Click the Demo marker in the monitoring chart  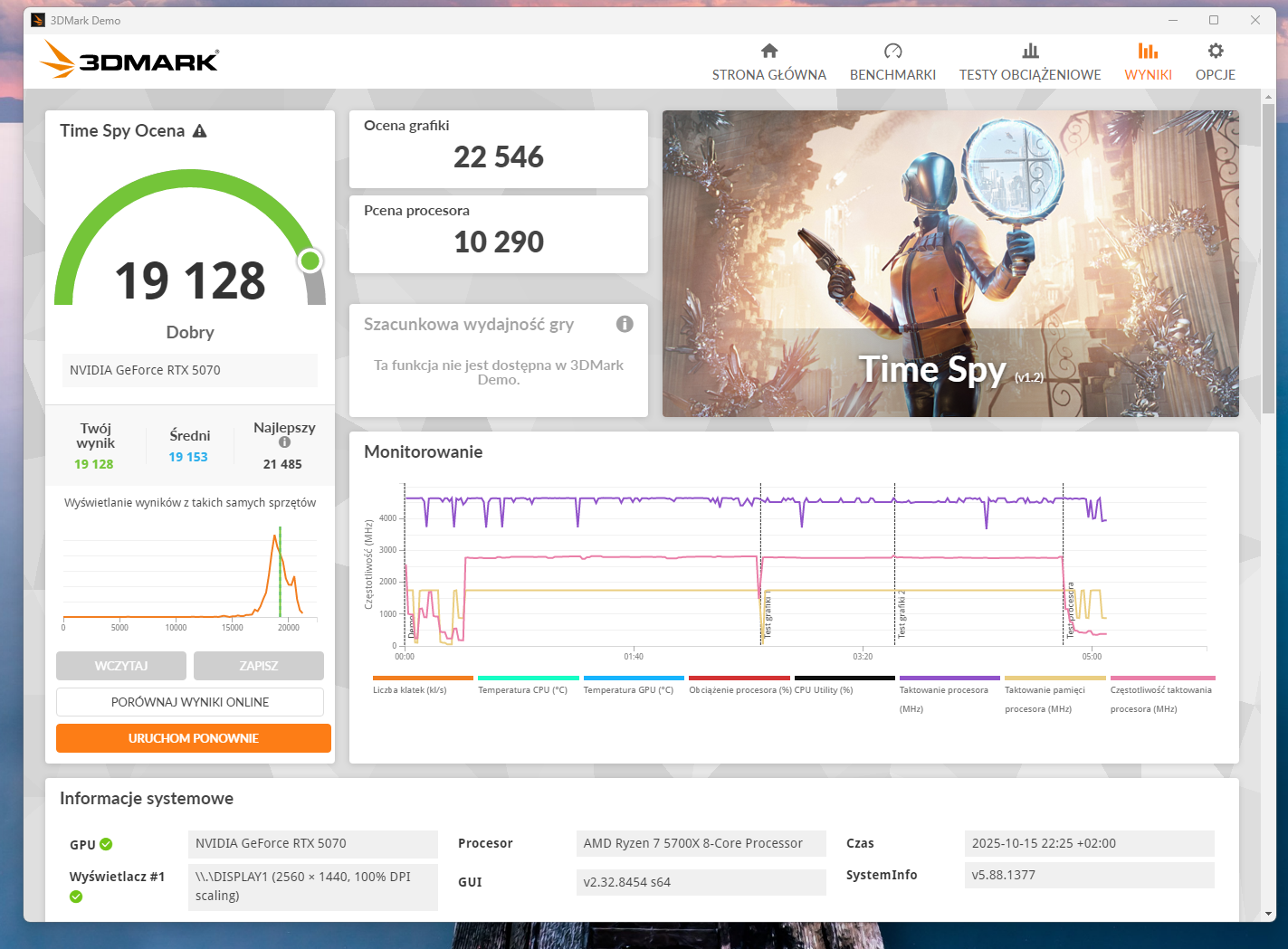412,626
